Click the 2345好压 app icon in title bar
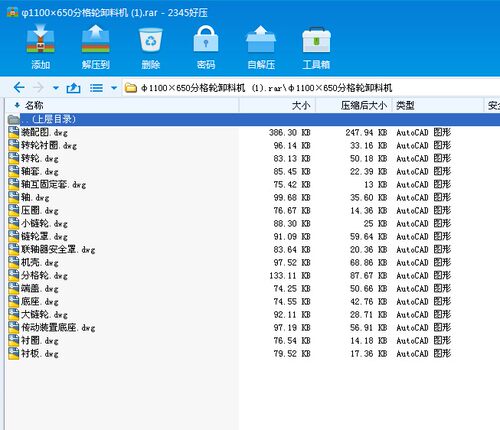The height and width of the screenshot is (430, 500). coord(12,12)
